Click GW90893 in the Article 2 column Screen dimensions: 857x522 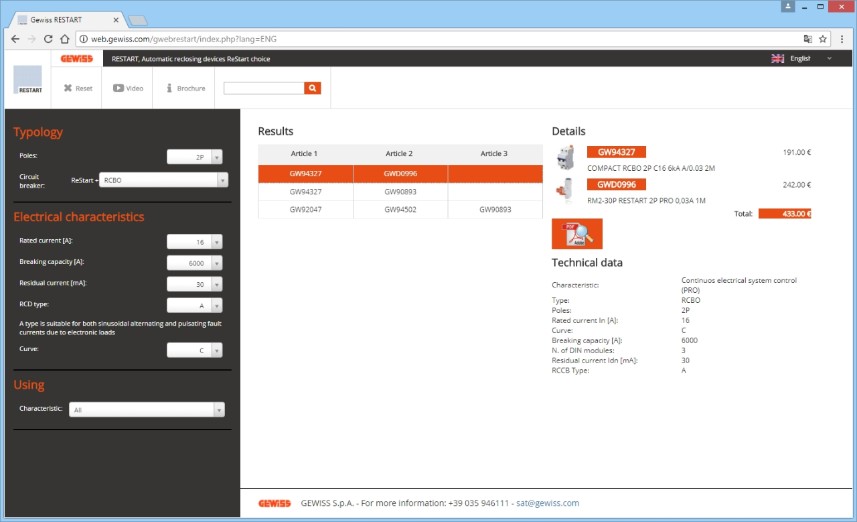tap(400, 191)
